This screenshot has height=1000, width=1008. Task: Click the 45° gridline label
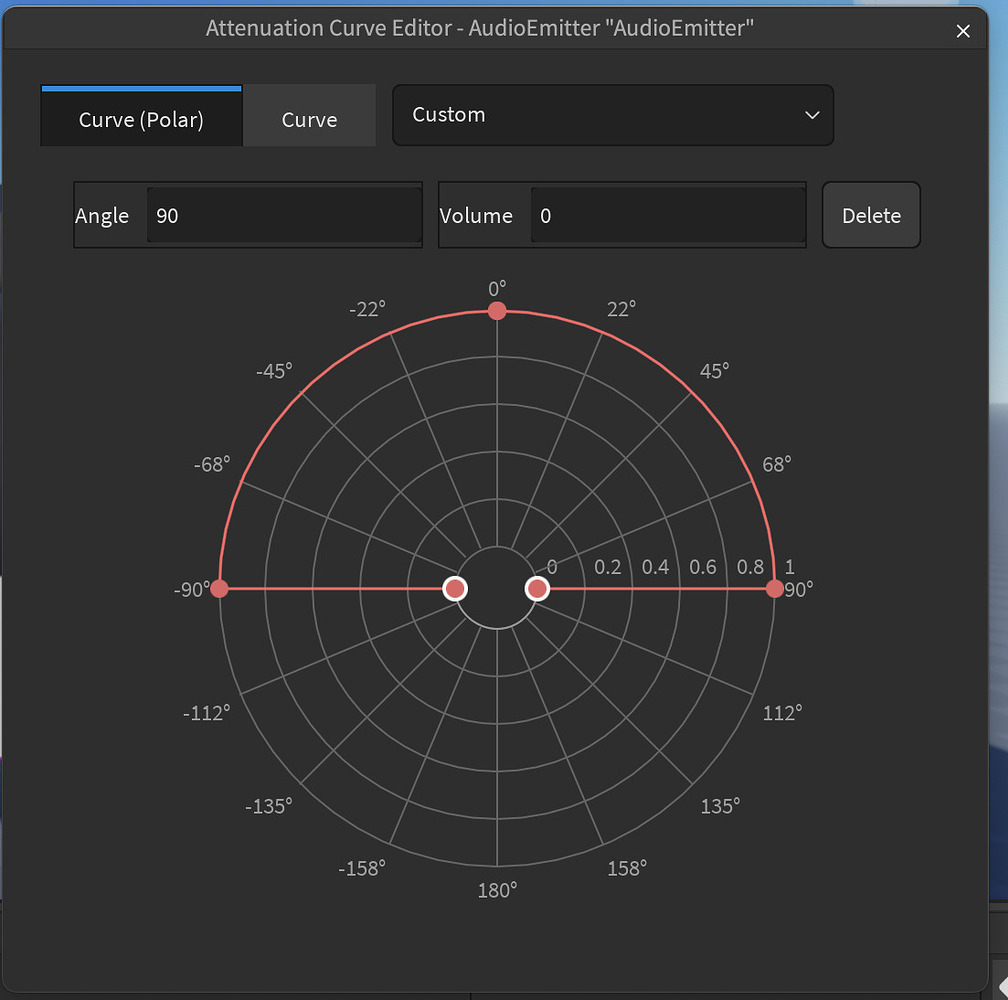click(713, 370)
